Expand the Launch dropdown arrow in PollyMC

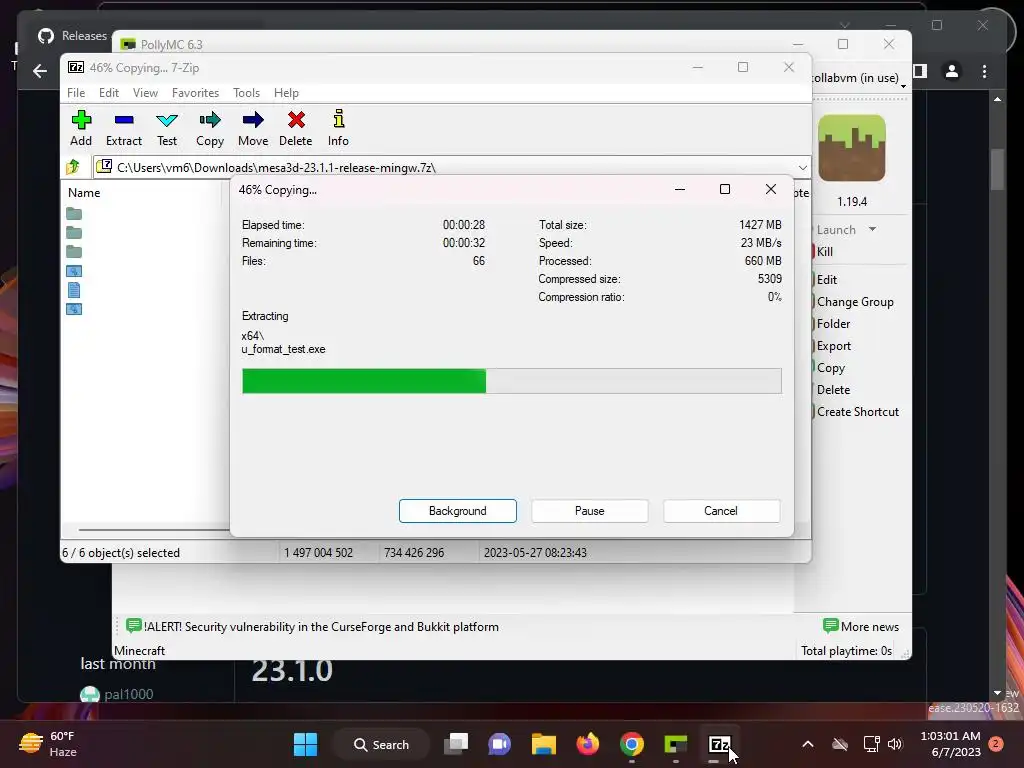pyautogui.click(x=872, y=229)
